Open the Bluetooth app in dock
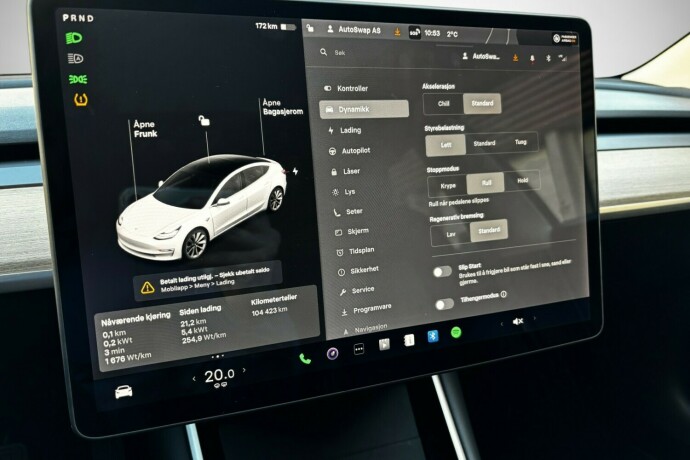690x460 pixels. click(433, 337)
